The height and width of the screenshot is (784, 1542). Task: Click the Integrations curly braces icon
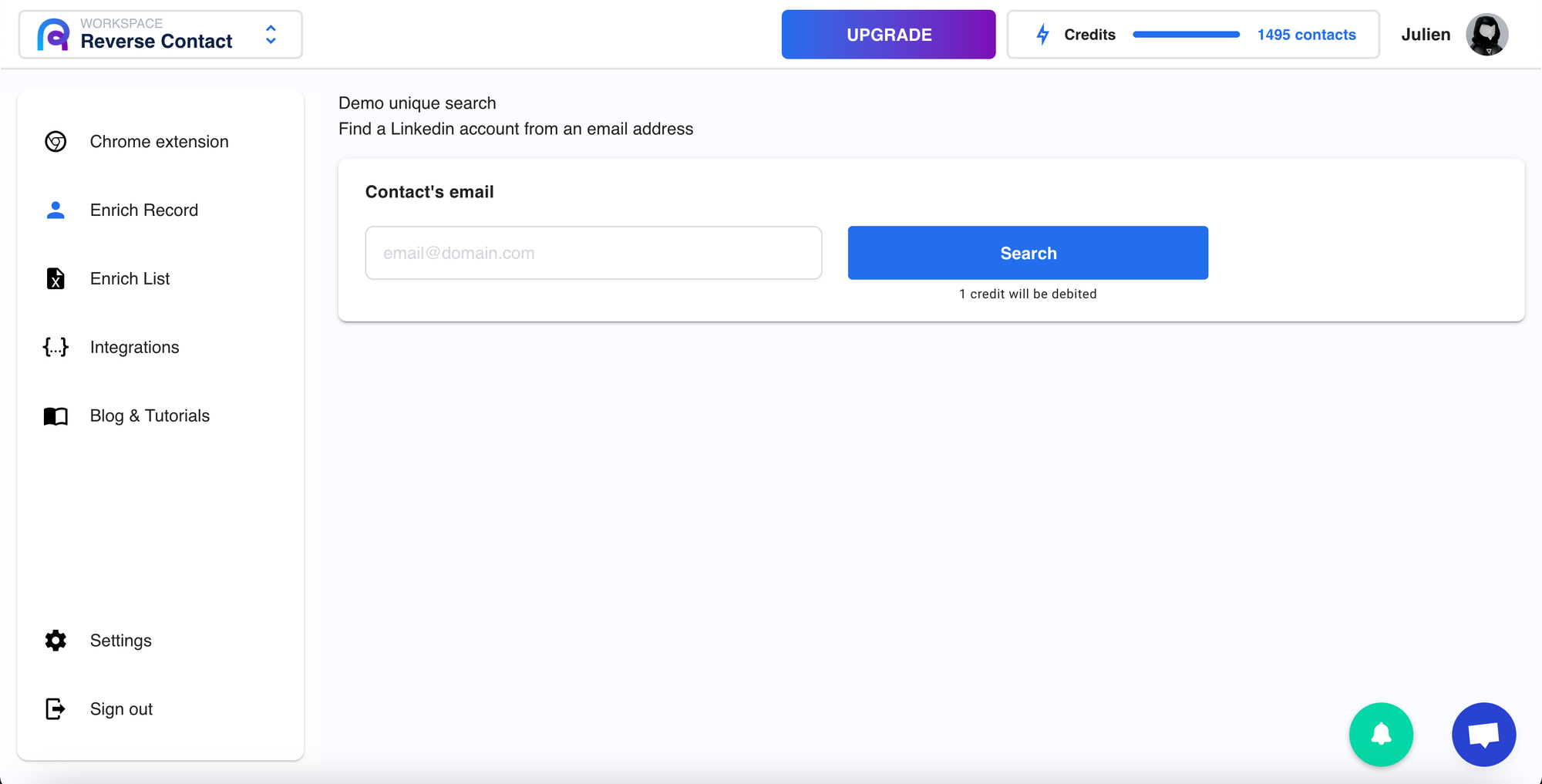[56, 347]
